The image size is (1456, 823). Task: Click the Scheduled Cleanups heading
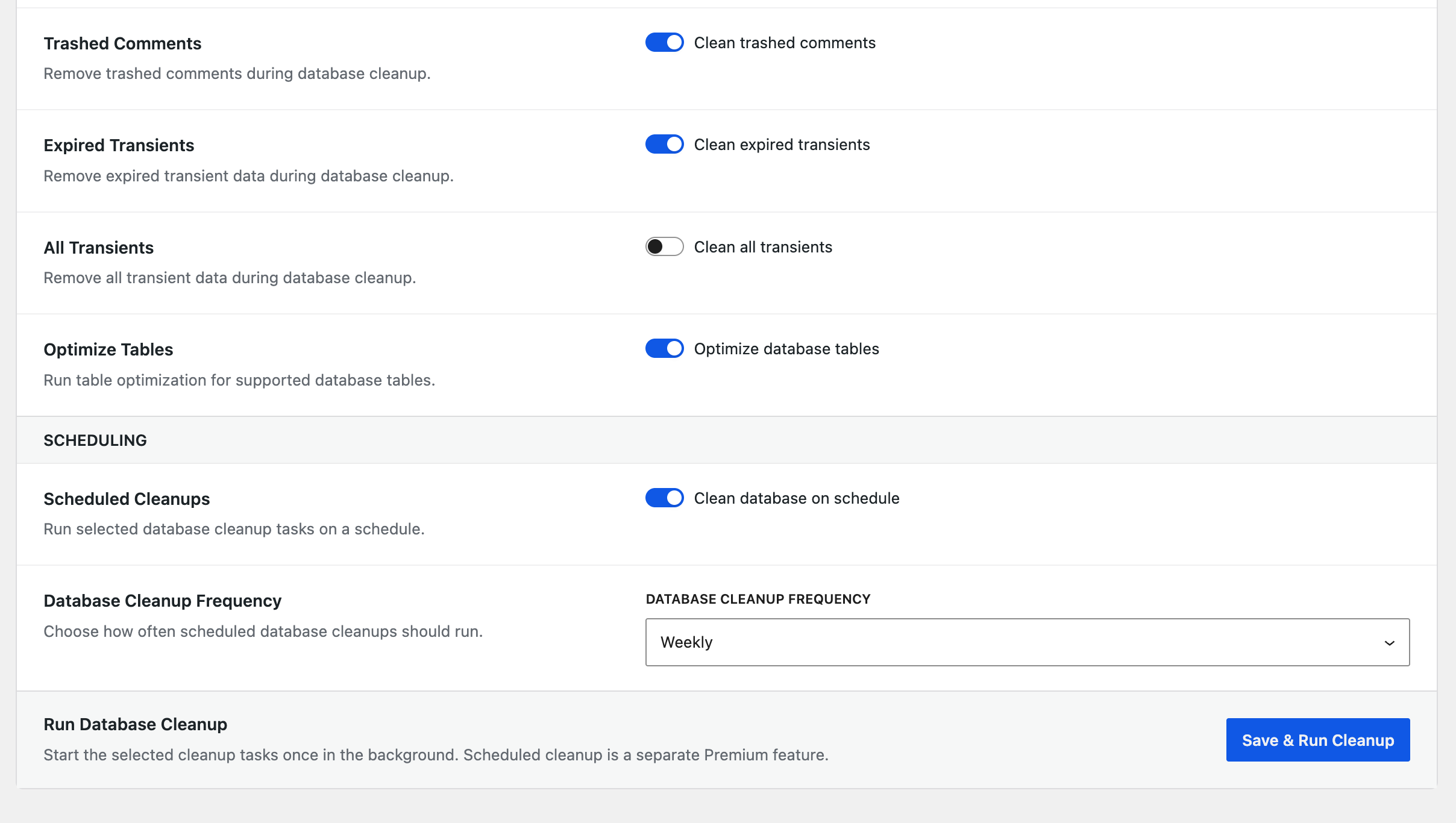(x=127, y=499)
